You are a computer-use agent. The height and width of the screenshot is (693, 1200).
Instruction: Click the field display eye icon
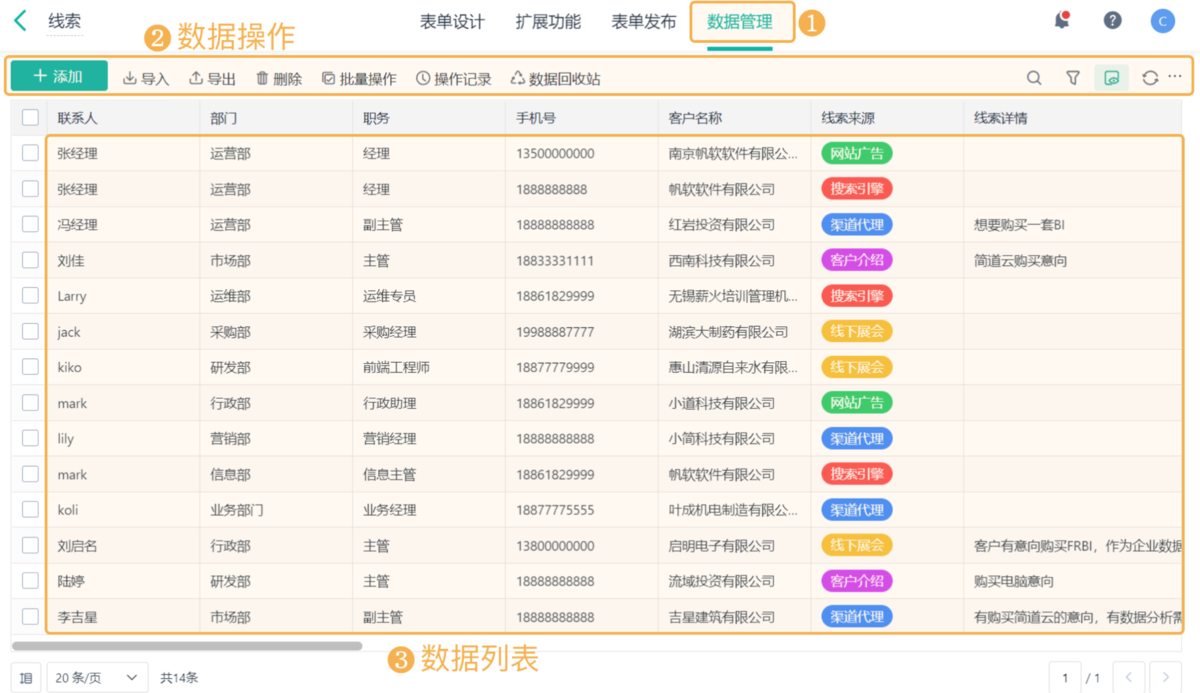[x=1111, y=76]
